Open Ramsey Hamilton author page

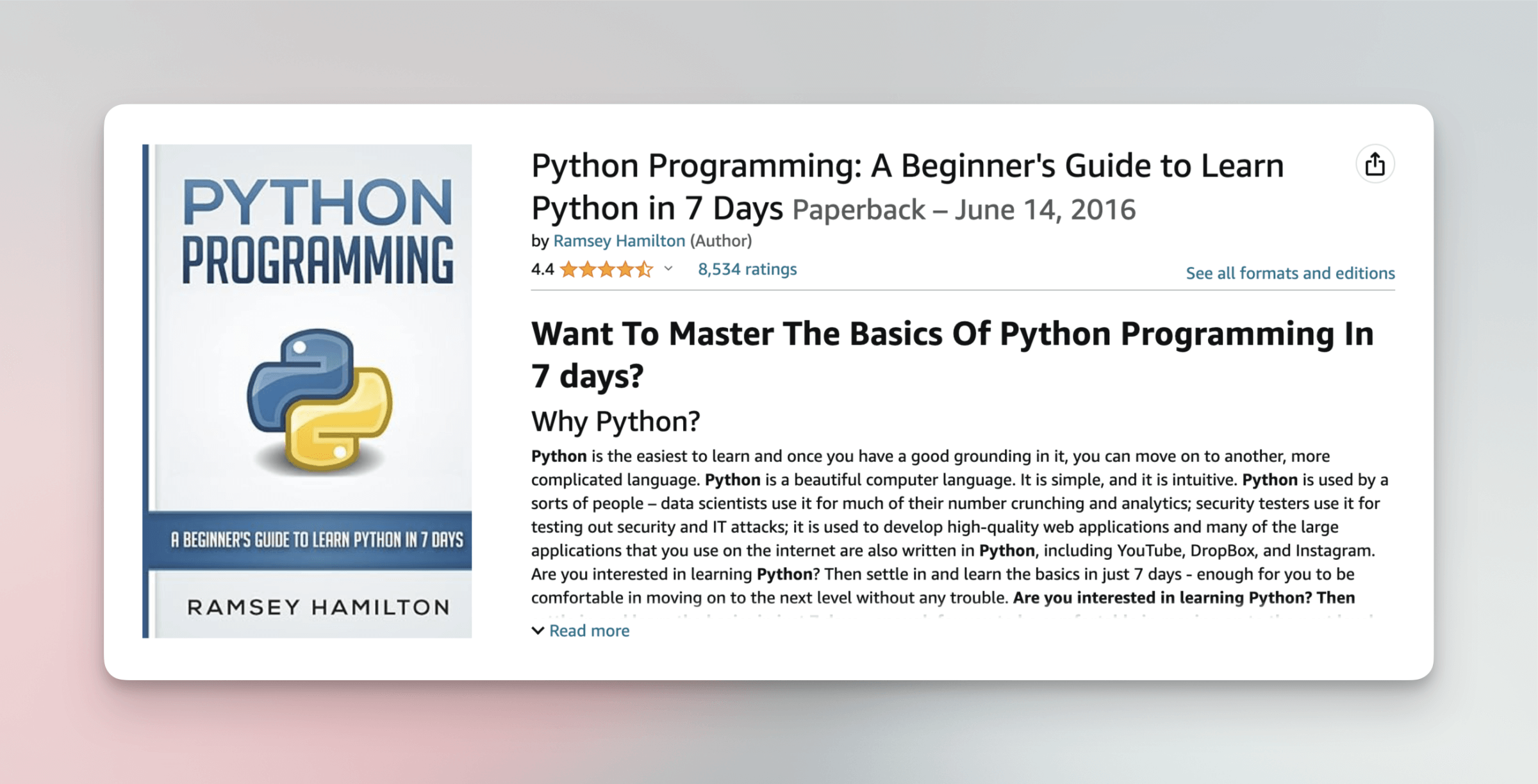[x=618, y=241]
